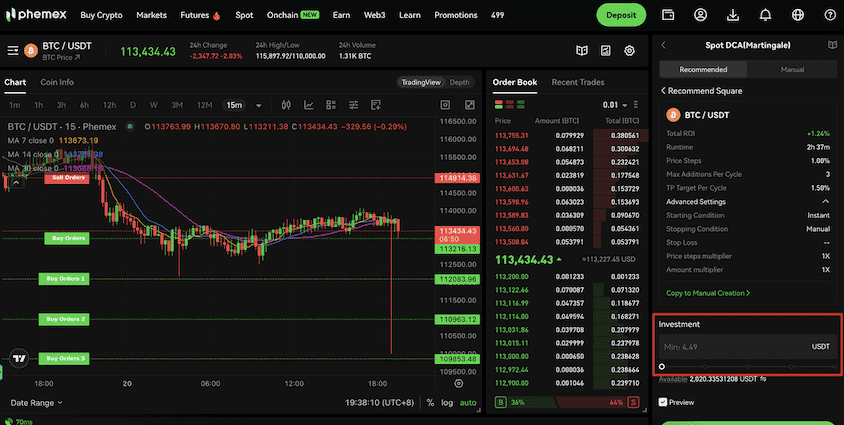The height and width of the screenshot is (425, 844).
Task: Click the 113,200.00 bid price row
Action: pos(567,277)
